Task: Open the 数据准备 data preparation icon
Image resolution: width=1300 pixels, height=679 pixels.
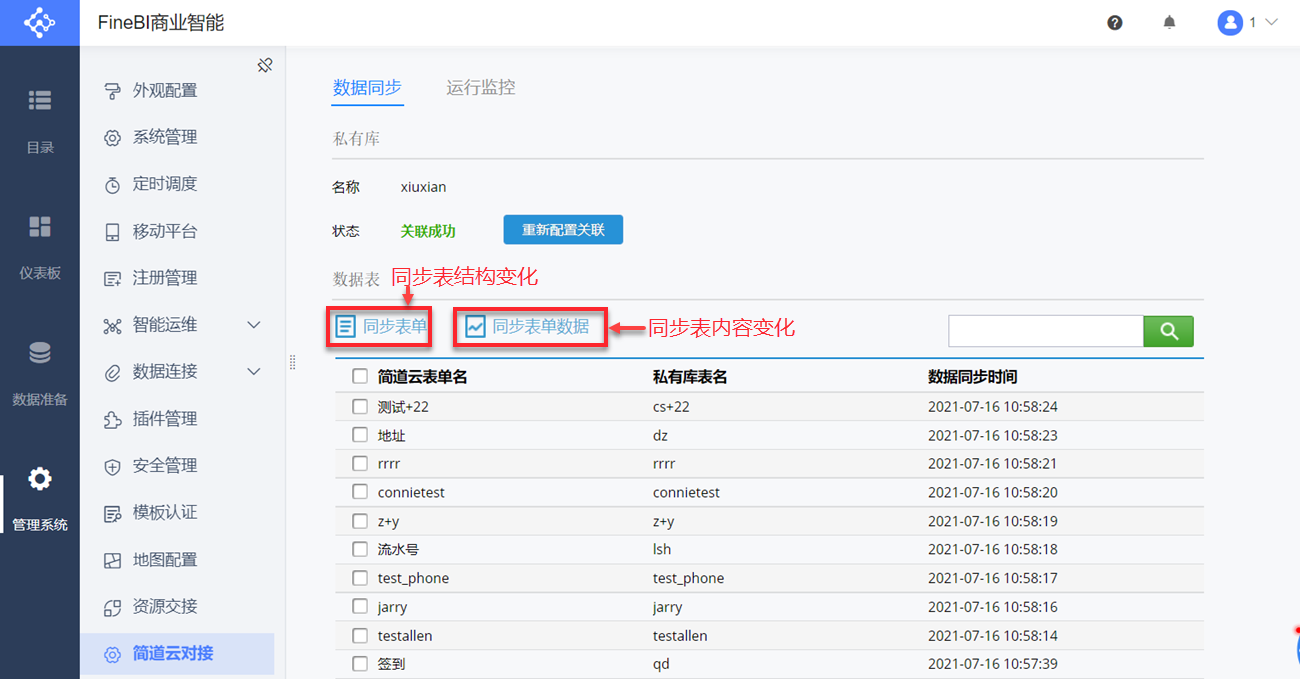Action: (x=40, y=353)
